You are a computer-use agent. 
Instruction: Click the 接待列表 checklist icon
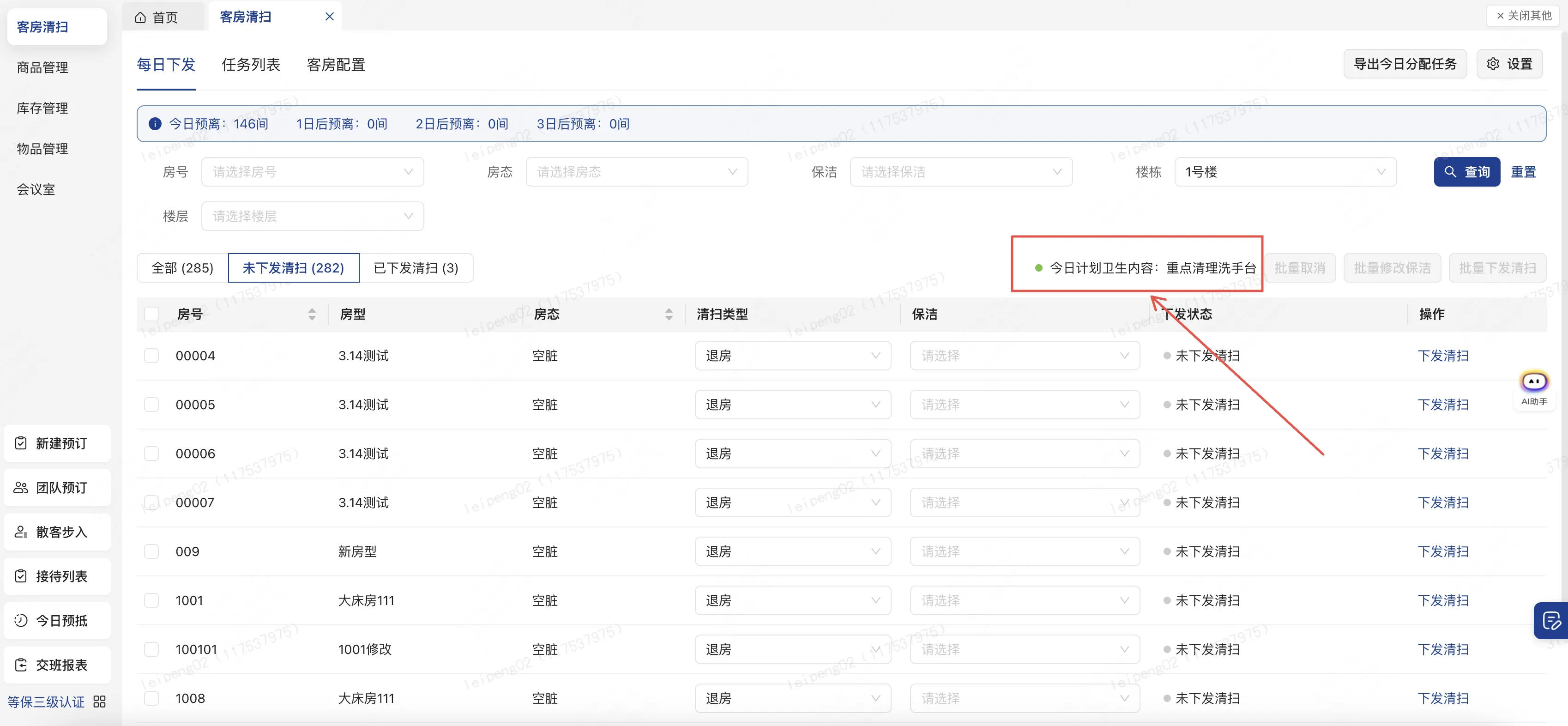21,576
